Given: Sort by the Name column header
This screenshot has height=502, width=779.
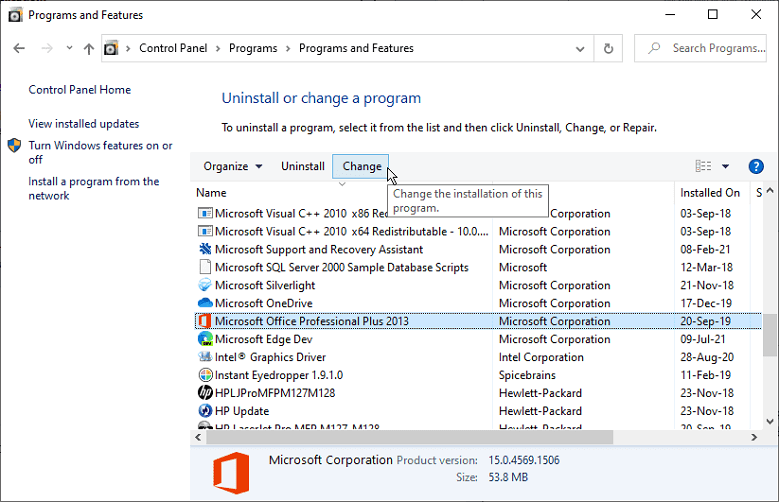Looking at the screenshot, I should [x=211, y=193].
